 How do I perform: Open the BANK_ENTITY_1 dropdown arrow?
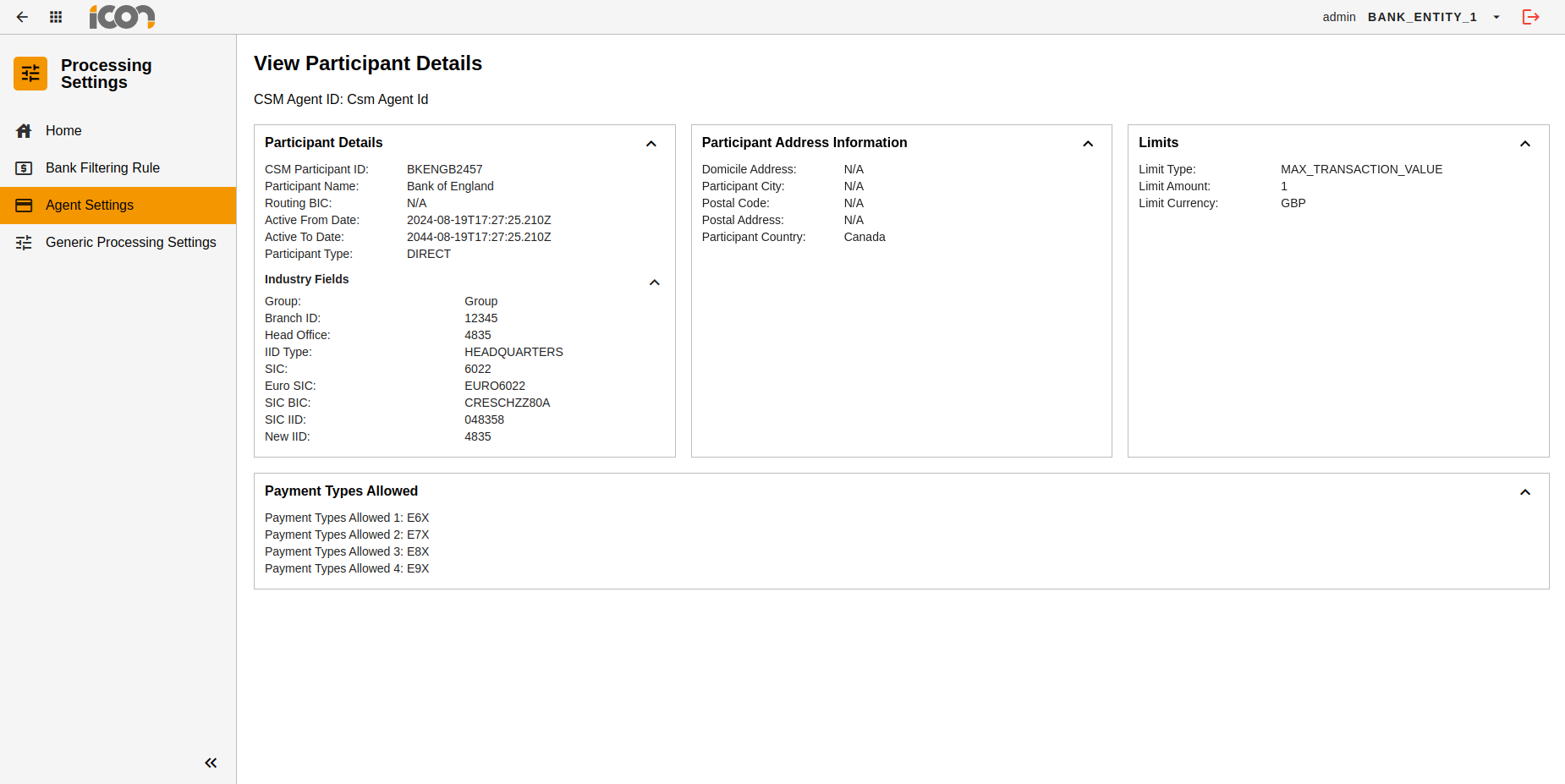point(1496,17)
